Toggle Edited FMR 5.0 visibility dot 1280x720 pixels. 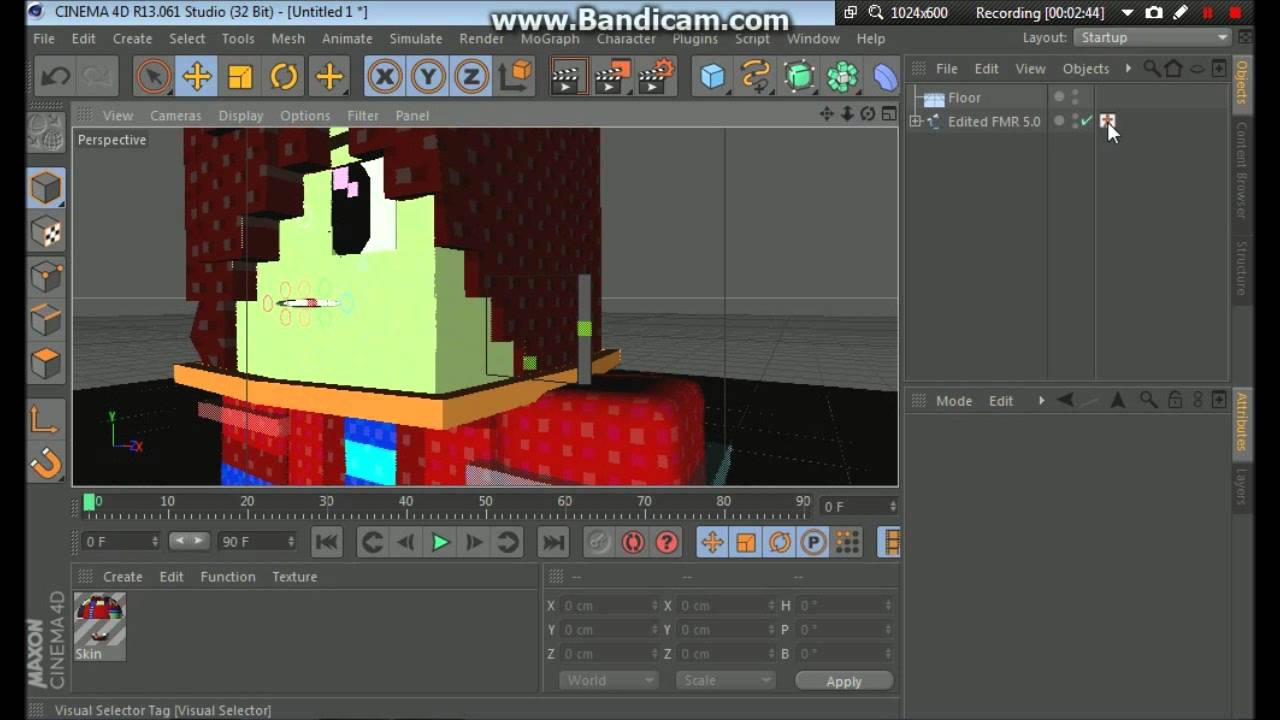(x=1059, y=120)
